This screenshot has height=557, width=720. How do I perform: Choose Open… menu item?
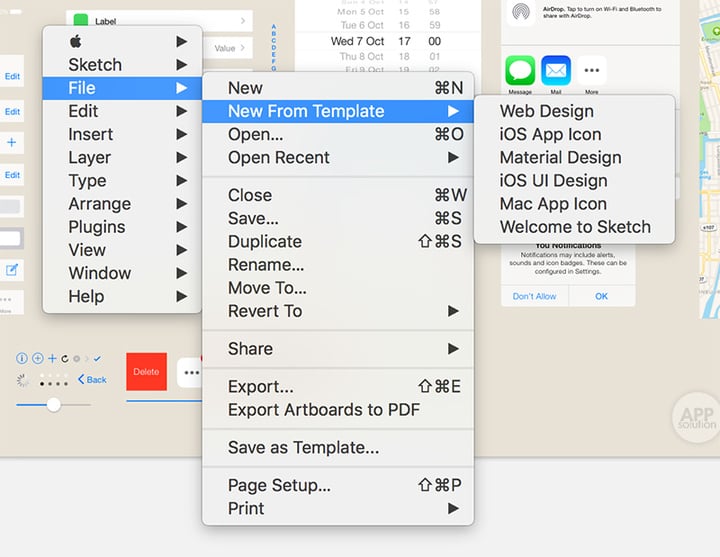(x=338, y=134)
